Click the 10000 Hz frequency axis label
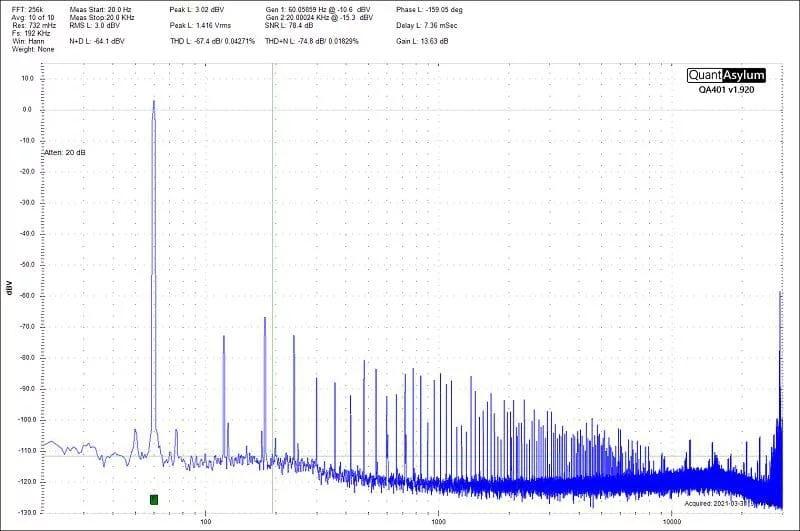The image size is (800, 531). click(x=672, y=521)
